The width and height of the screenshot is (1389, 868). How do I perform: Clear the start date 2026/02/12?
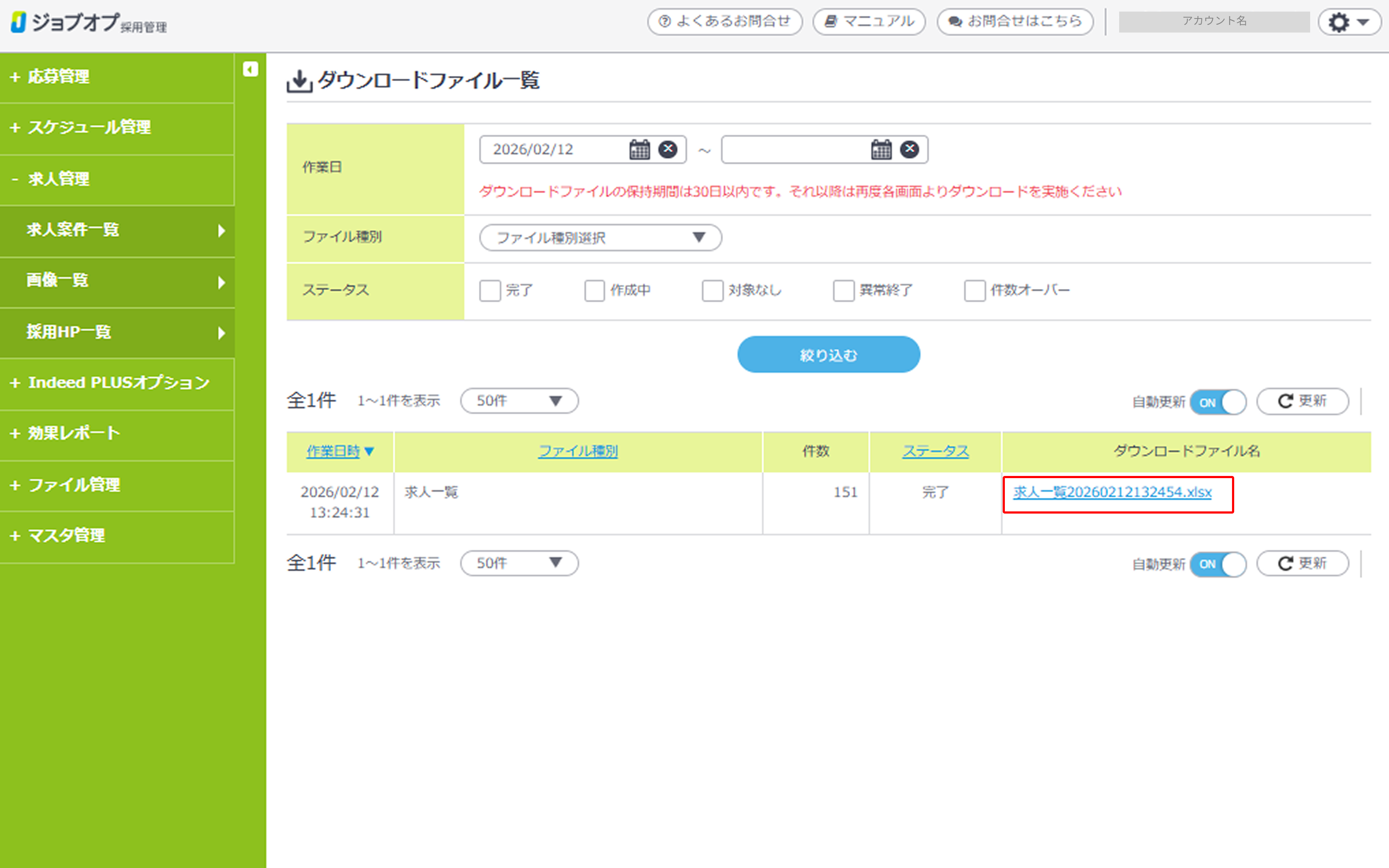667,149
